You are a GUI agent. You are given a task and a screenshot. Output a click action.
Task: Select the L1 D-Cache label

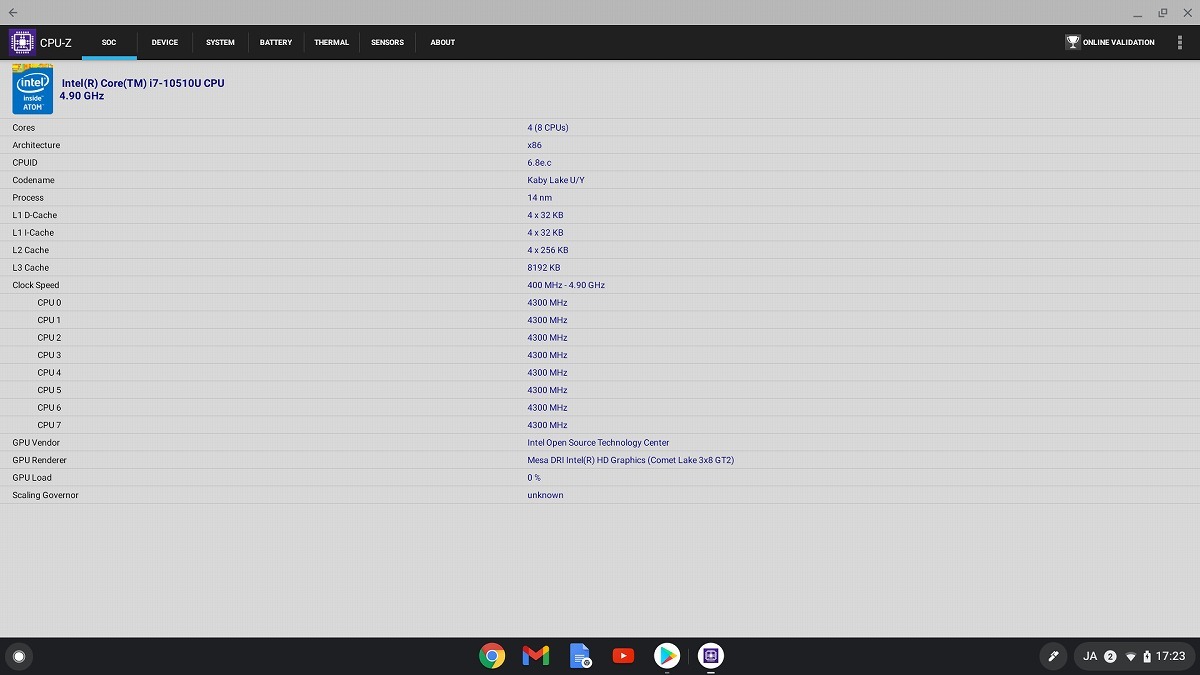[35, 215]
